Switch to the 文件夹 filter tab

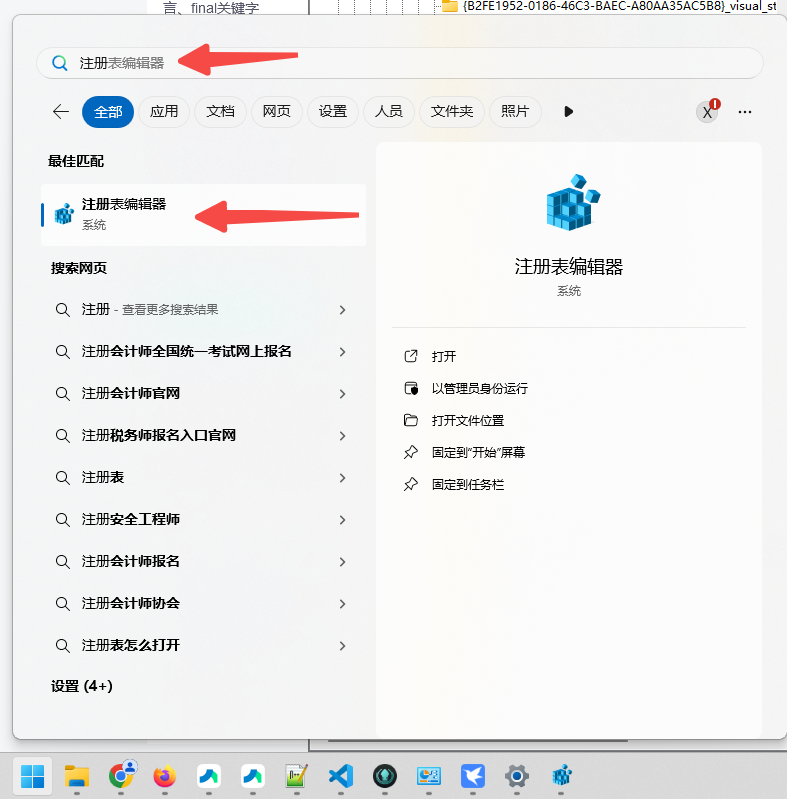tap(452, 112)
